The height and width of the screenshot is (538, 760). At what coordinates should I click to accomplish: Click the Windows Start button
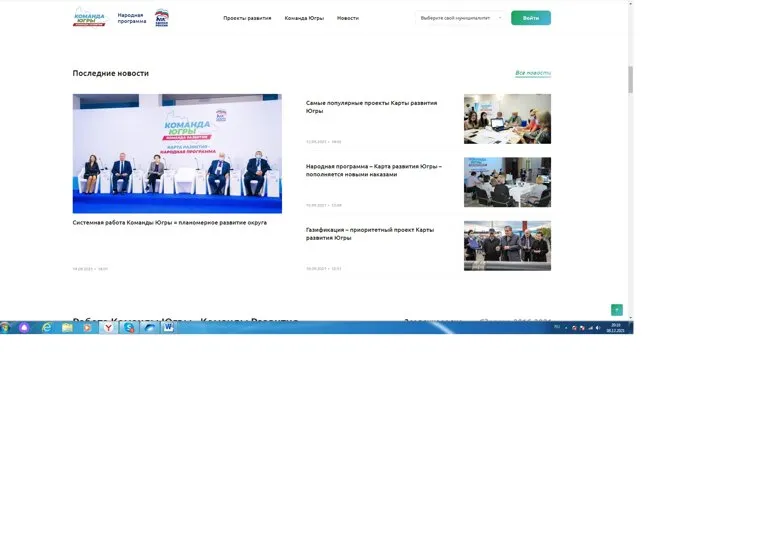pyautogui.click(x=6, y=328)
